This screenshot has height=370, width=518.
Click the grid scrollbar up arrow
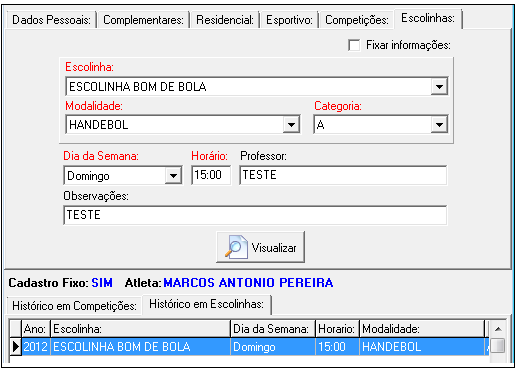[498, 329]
